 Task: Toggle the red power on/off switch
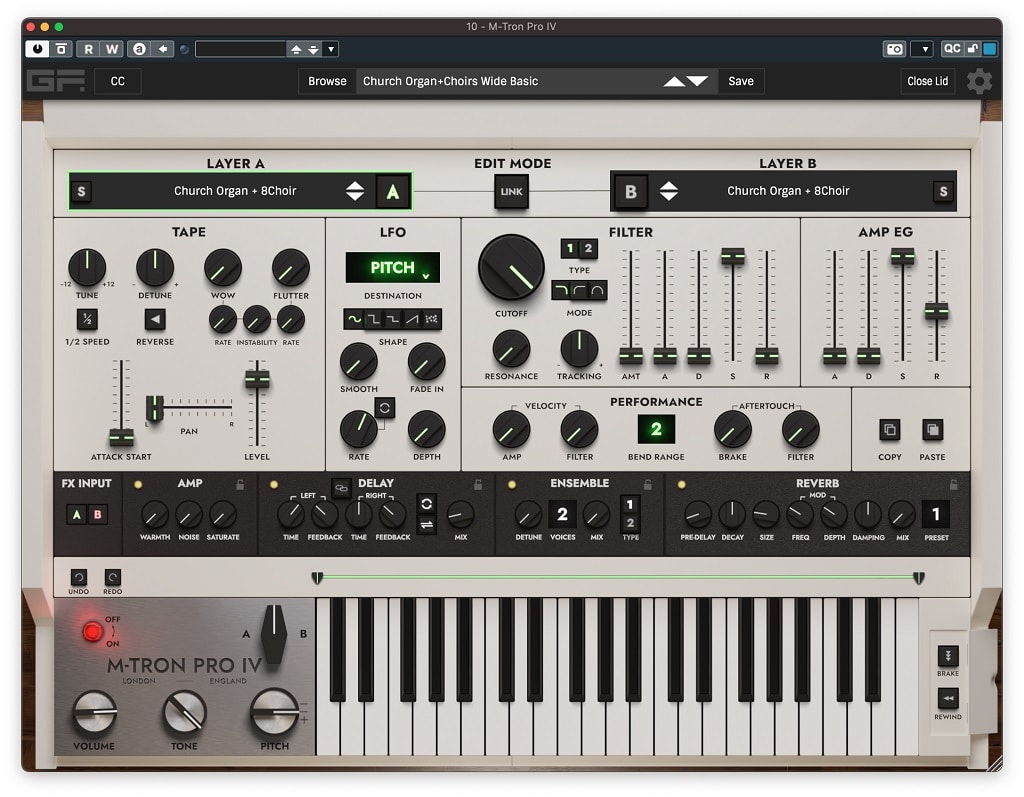click(x=92, y=632)
